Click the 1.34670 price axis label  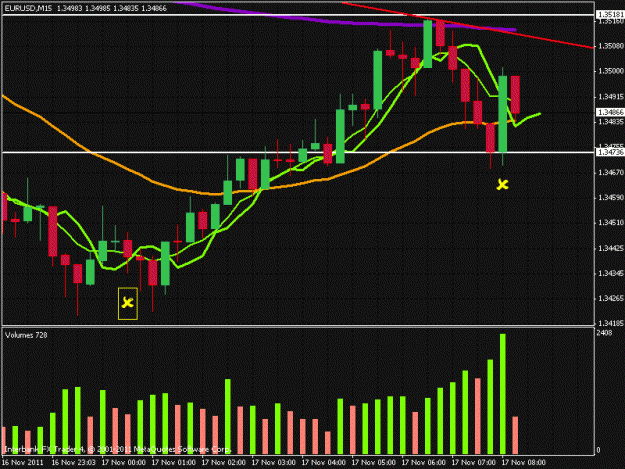(611, 173)
